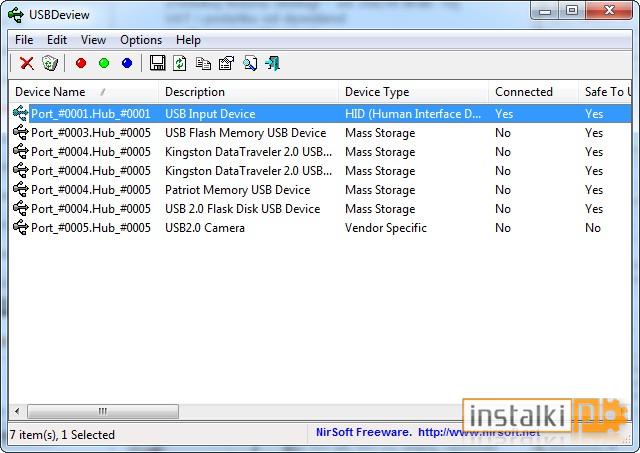Click Connected 'Yes' for USB Input Device
This screenshot has width=640, height=453.
(504, 114)
